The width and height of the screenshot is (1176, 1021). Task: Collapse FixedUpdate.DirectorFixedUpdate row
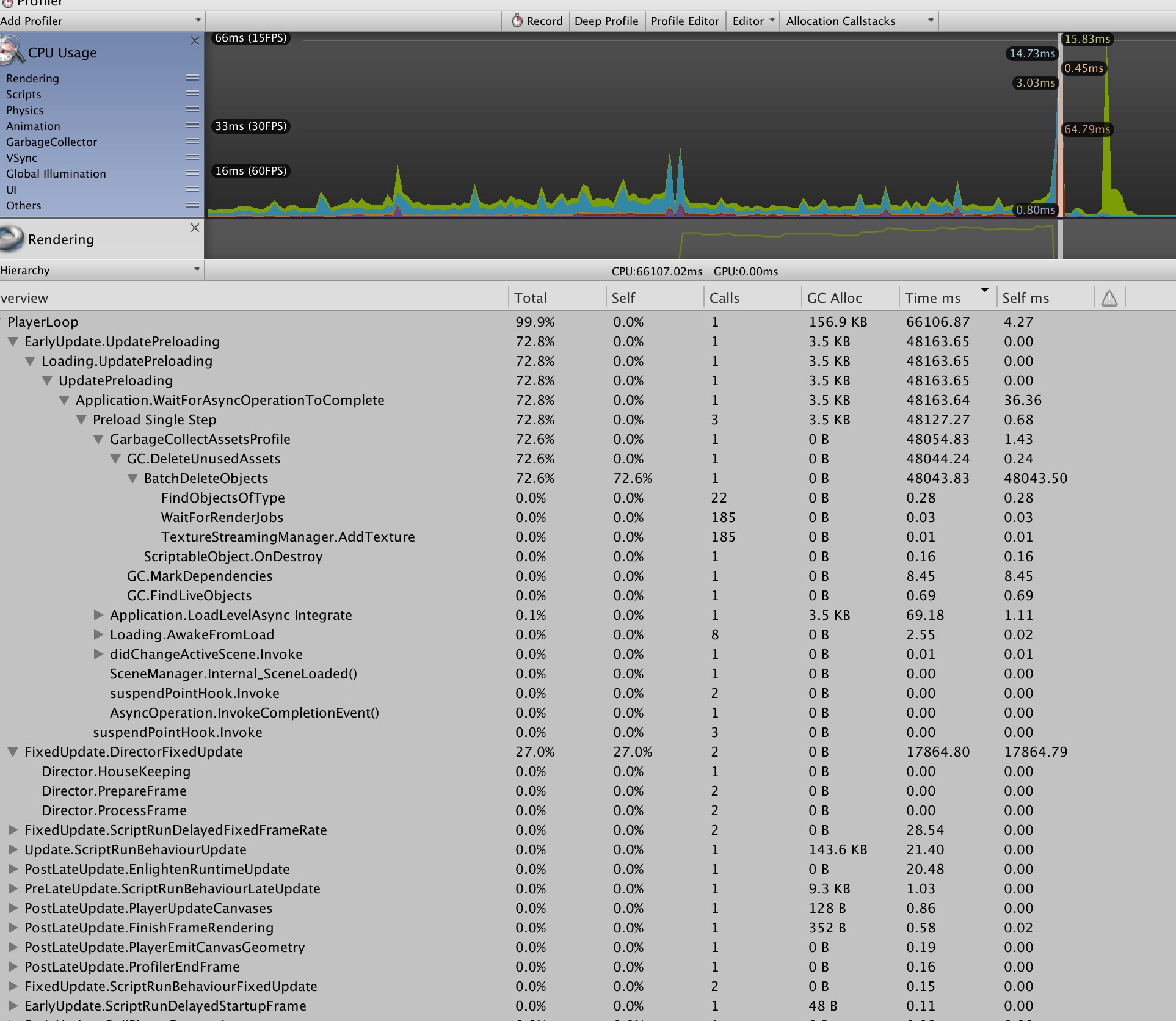(x=12, y=752)
